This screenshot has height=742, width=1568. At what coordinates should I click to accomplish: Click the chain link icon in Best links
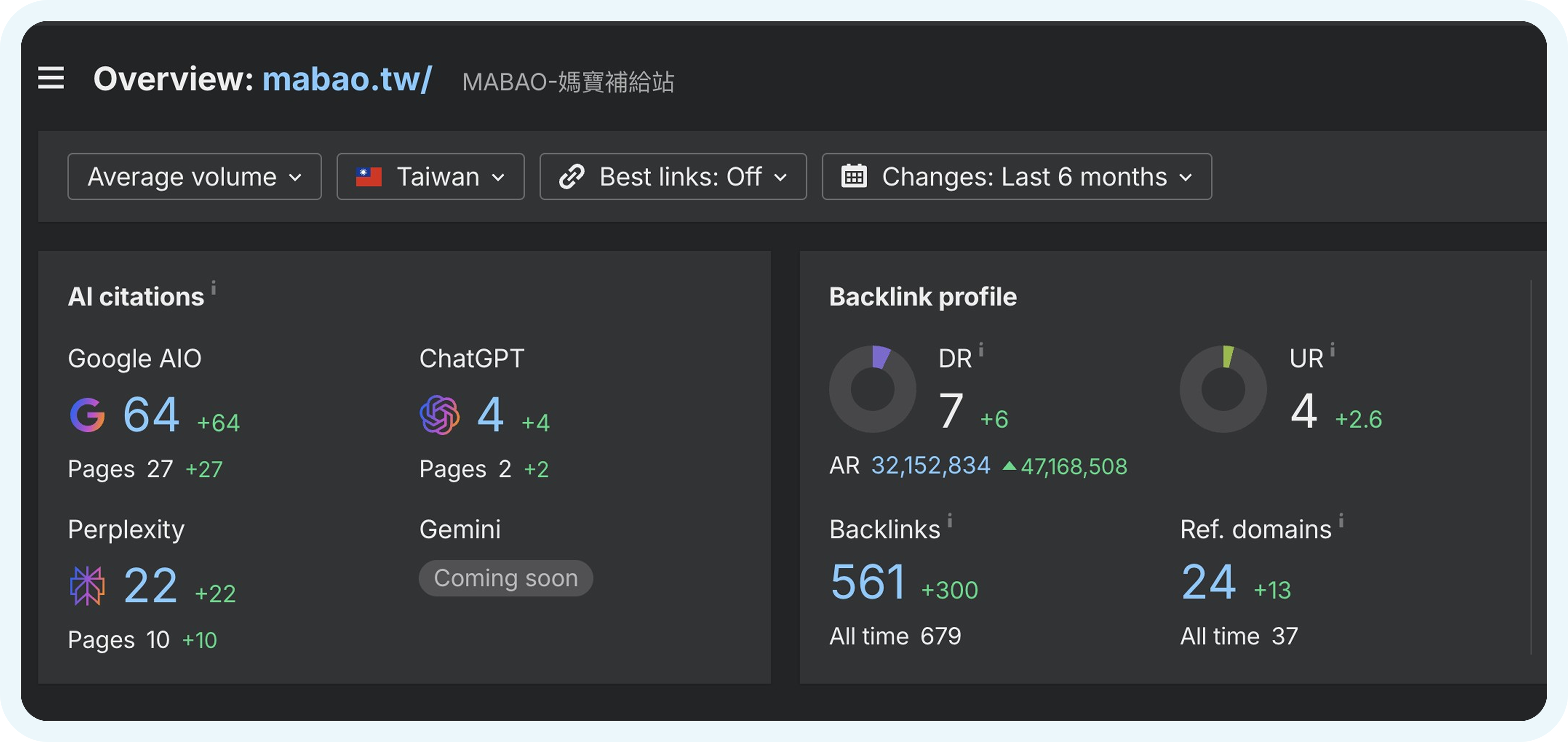click(x=572, y=176)
